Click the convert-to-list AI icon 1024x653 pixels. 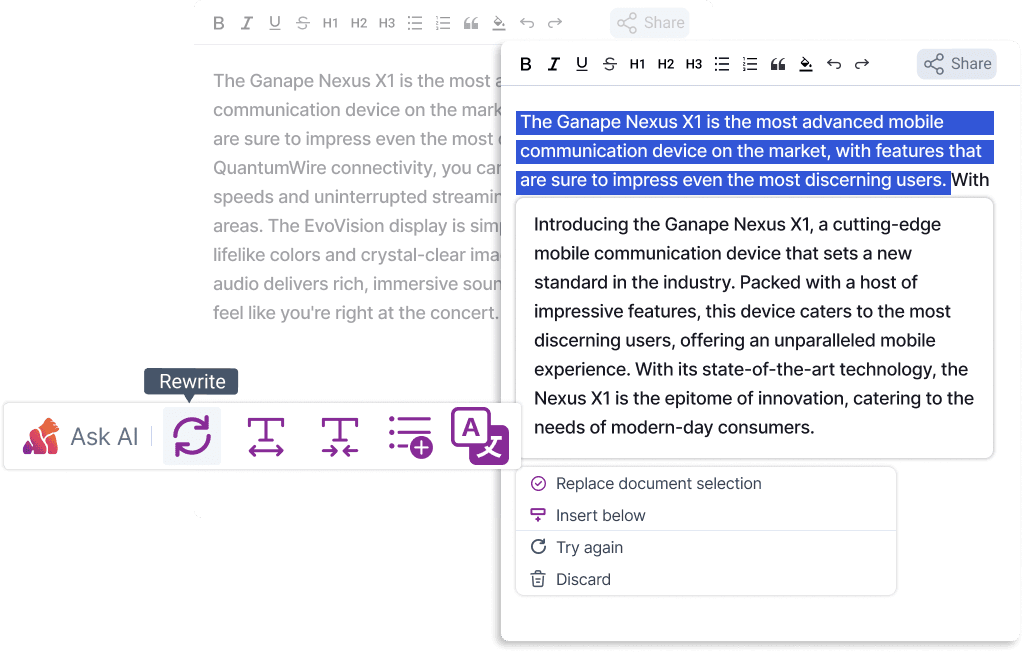pos(410,436)
